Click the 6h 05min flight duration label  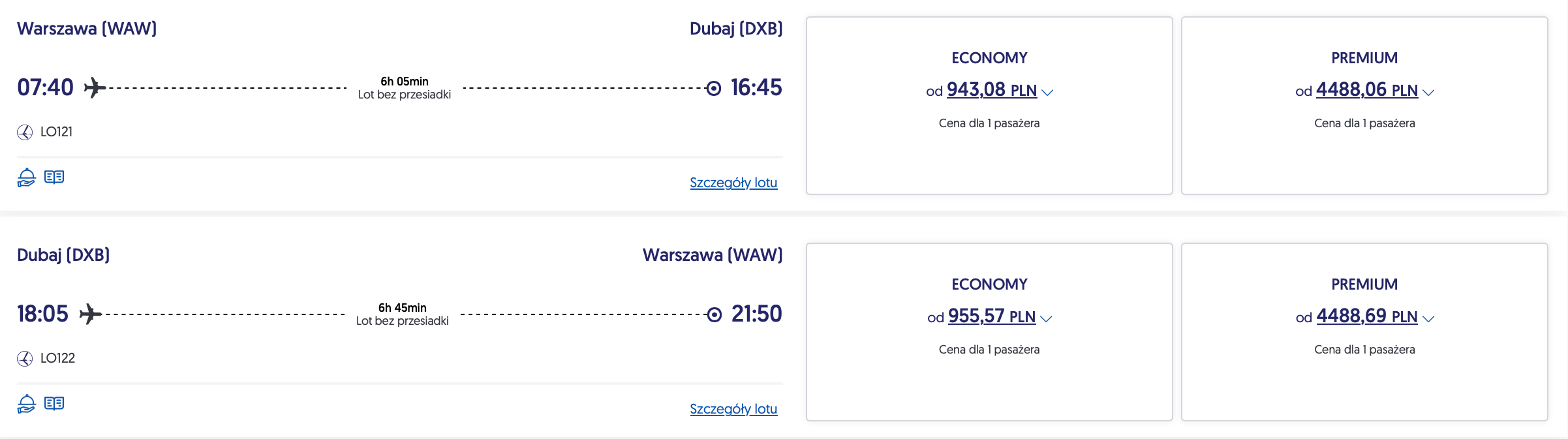click(x=405, y=82)
